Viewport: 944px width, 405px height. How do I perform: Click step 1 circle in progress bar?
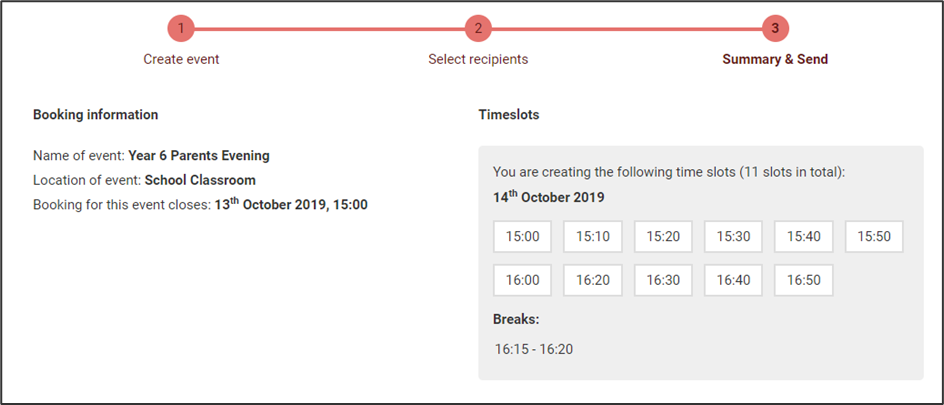[x=181, y=28]
